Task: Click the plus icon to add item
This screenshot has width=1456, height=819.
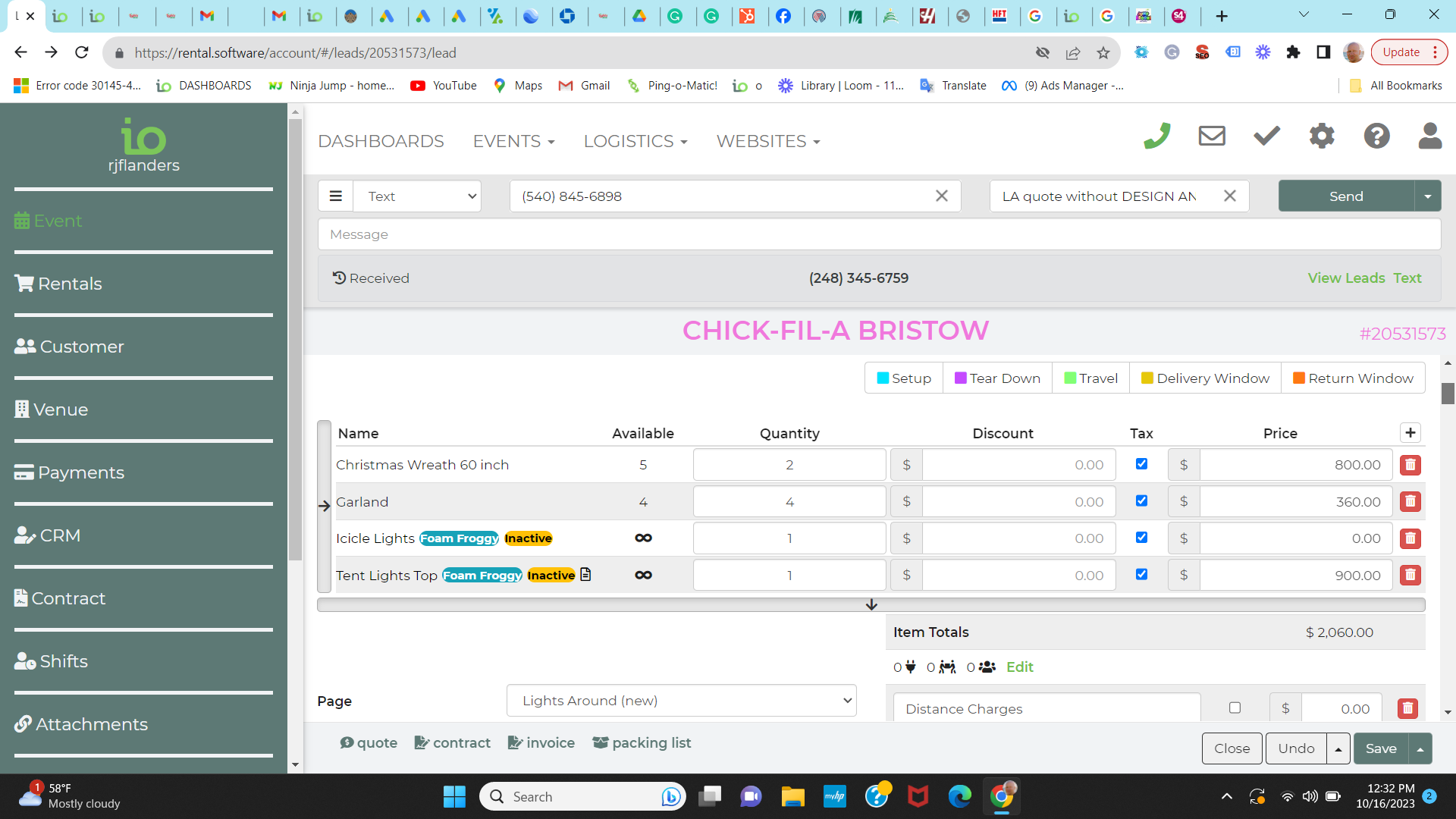Action: coord(1410,432)
